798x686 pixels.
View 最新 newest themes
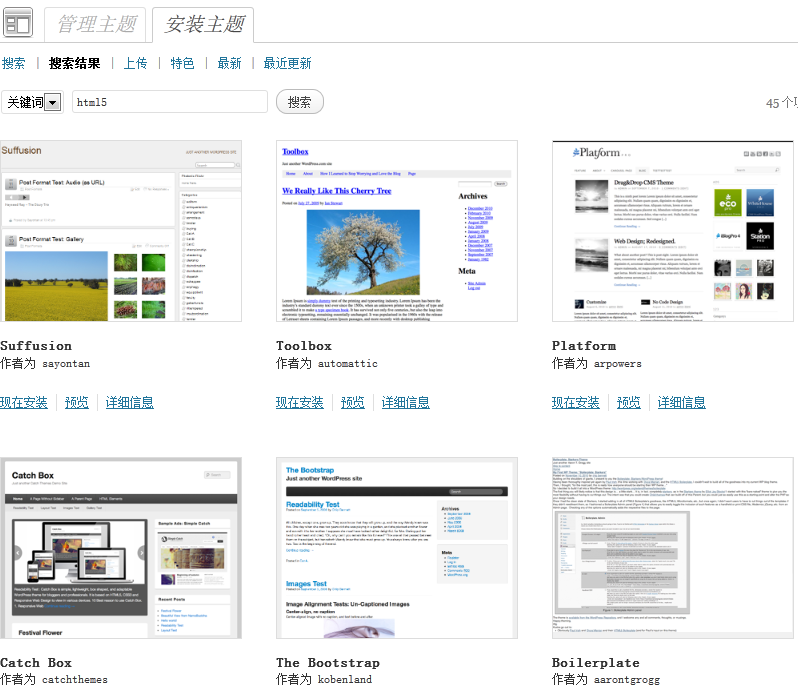pyautogui.click(x=229, y=63)
